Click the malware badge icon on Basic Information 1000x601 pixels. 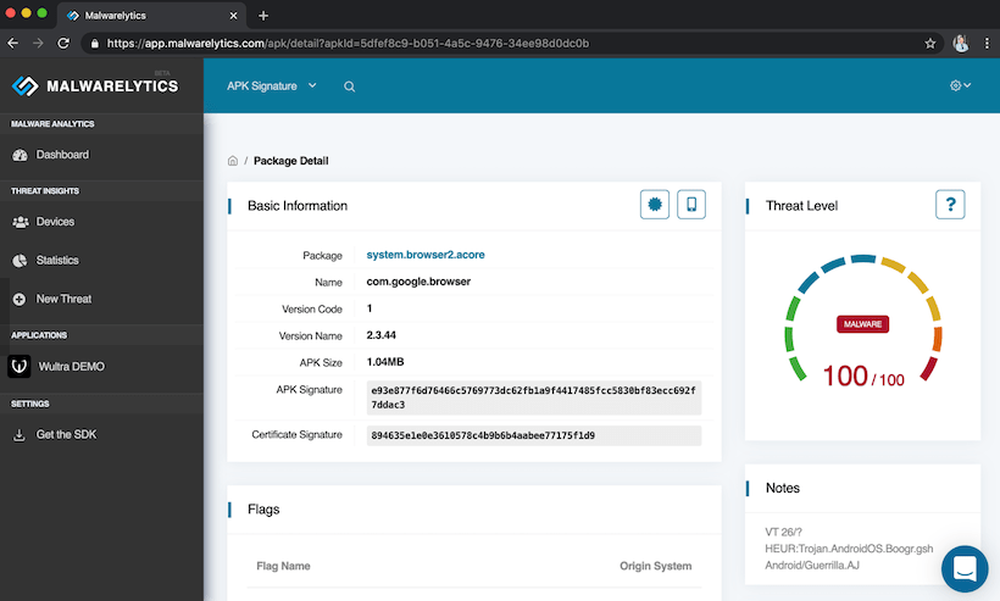coord(654,203)
